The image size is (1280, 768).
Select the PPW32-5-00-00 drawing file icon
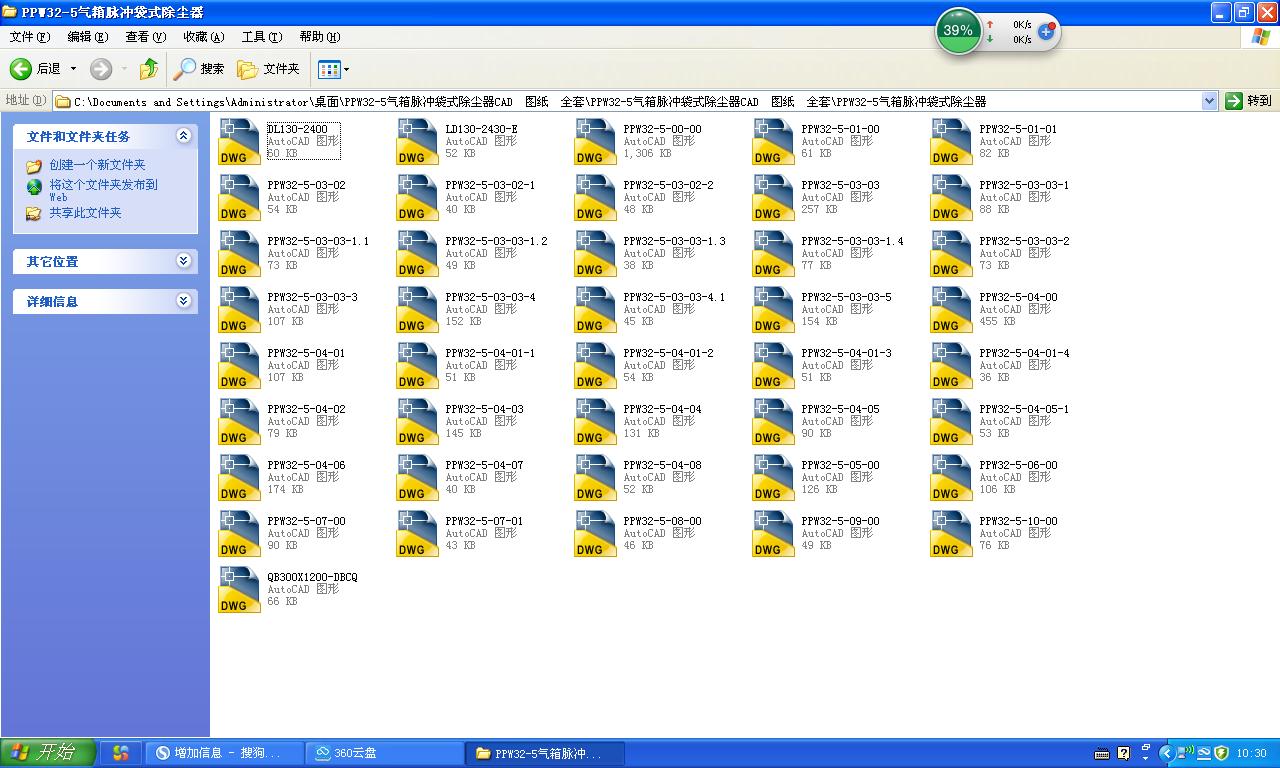(x=595, y=141)
